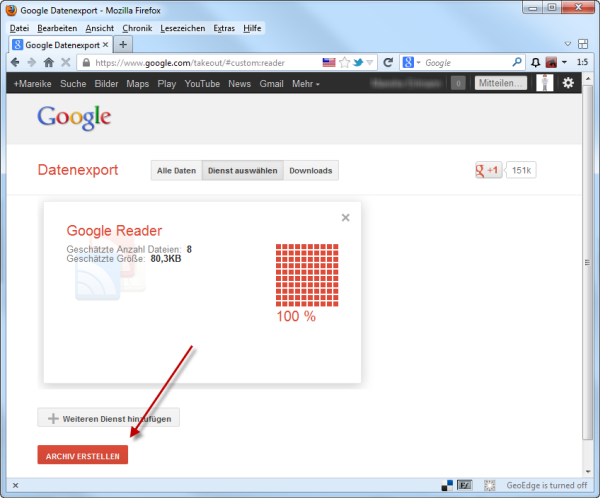Close the Google Datenexport tab
The width and height of the screenshot is (600, 498).
point(106,45)
